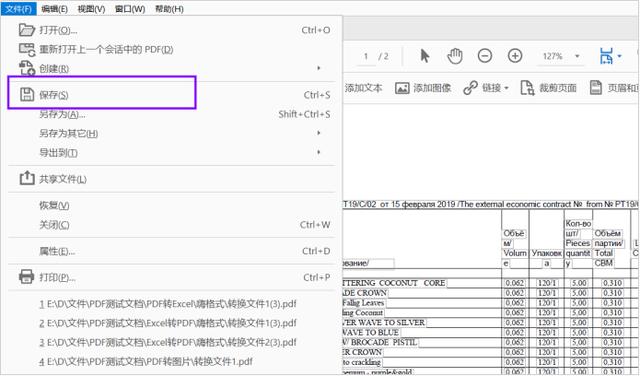Screen dimensions: 640x376
Task: Click the 共享文件(L) share icon
Action: [x=27, y=178]
